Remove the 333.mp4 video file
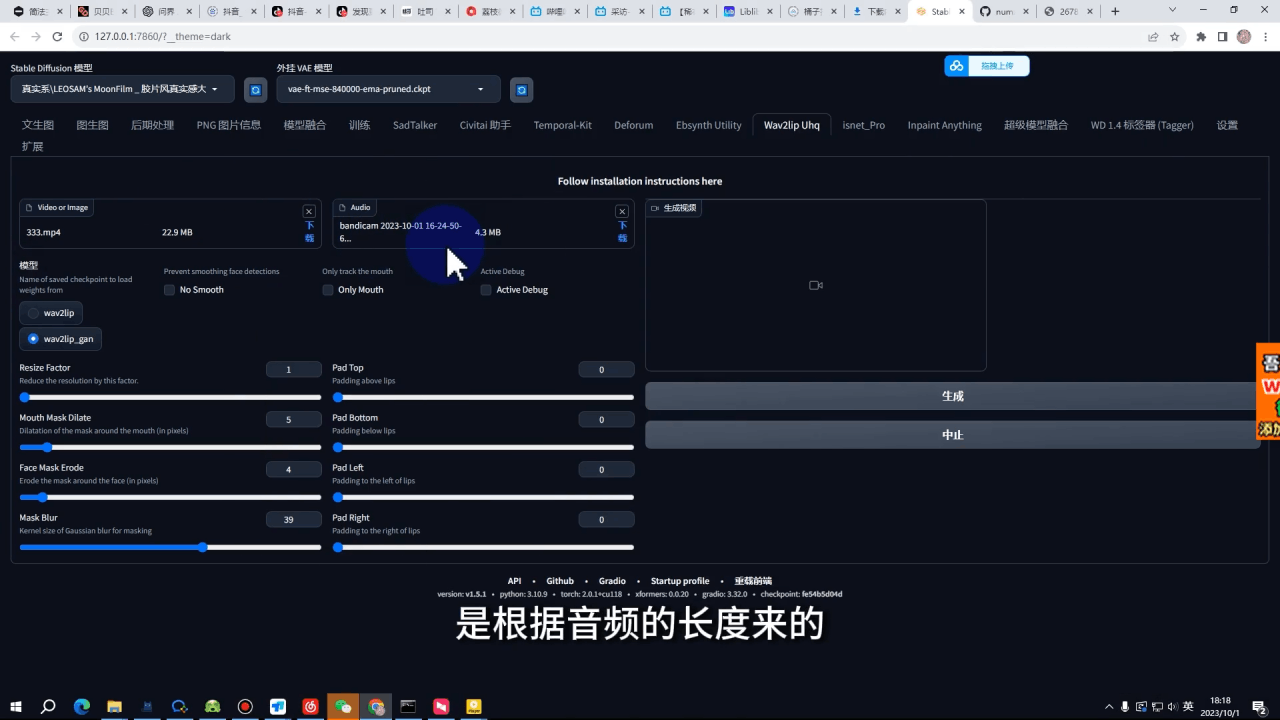Image resolution: width=1280 pixels, height=720 pixels. coord(309,211)
